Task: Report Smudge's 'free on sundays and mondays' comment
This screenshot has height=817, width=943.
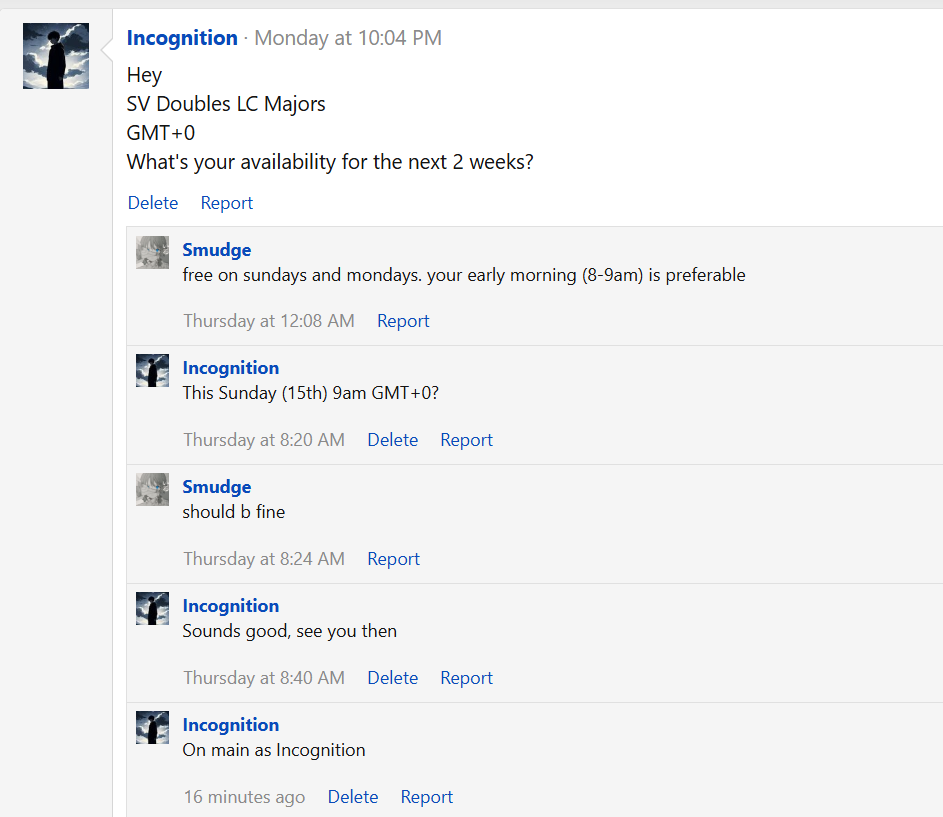Action: pos(403,321)
